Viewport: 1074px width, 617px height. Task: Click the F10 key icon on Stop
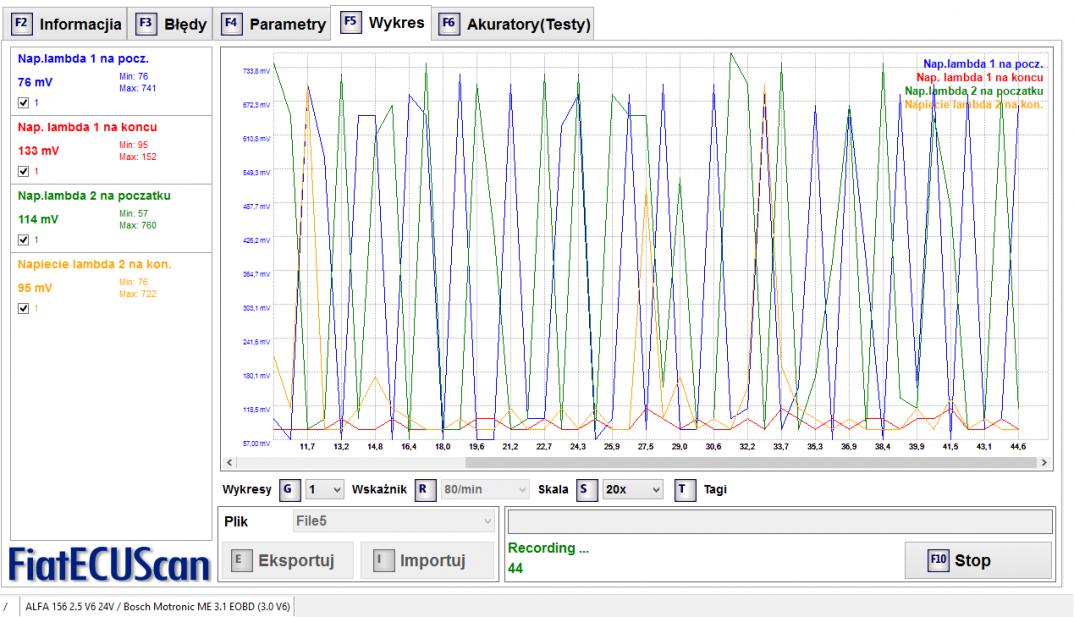coord(937,560)
